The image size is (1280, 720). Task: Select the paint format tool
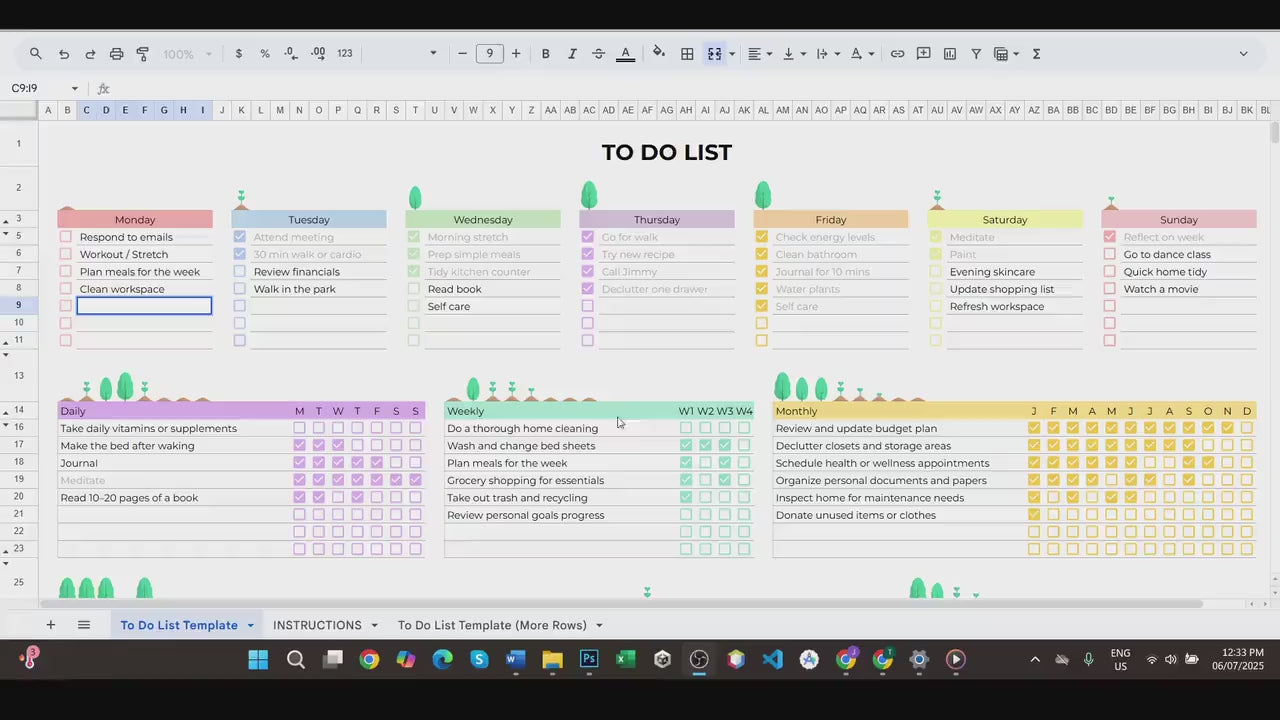click(142, 54)
